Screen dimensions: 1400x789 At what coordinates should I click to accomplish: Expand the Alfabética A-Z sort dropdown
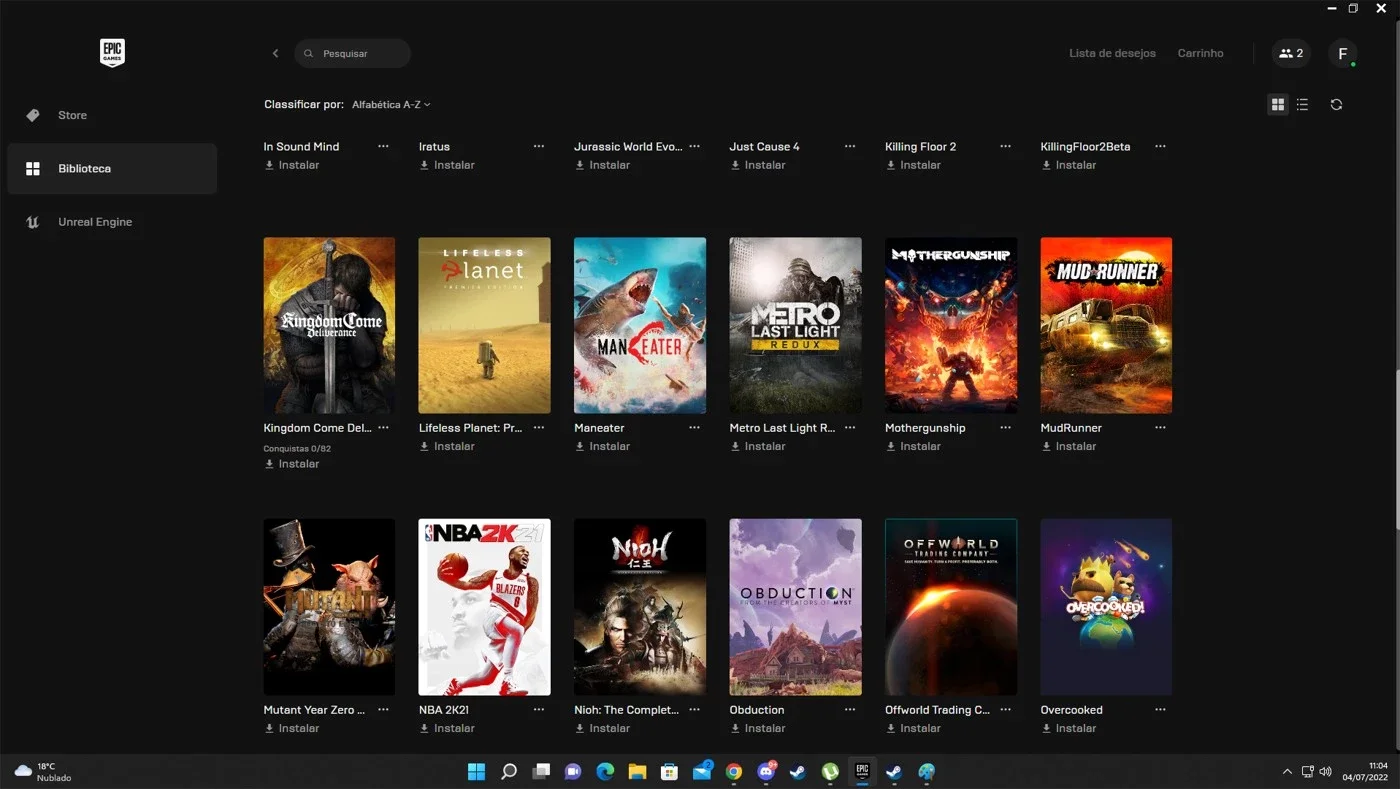pos(391,104)
